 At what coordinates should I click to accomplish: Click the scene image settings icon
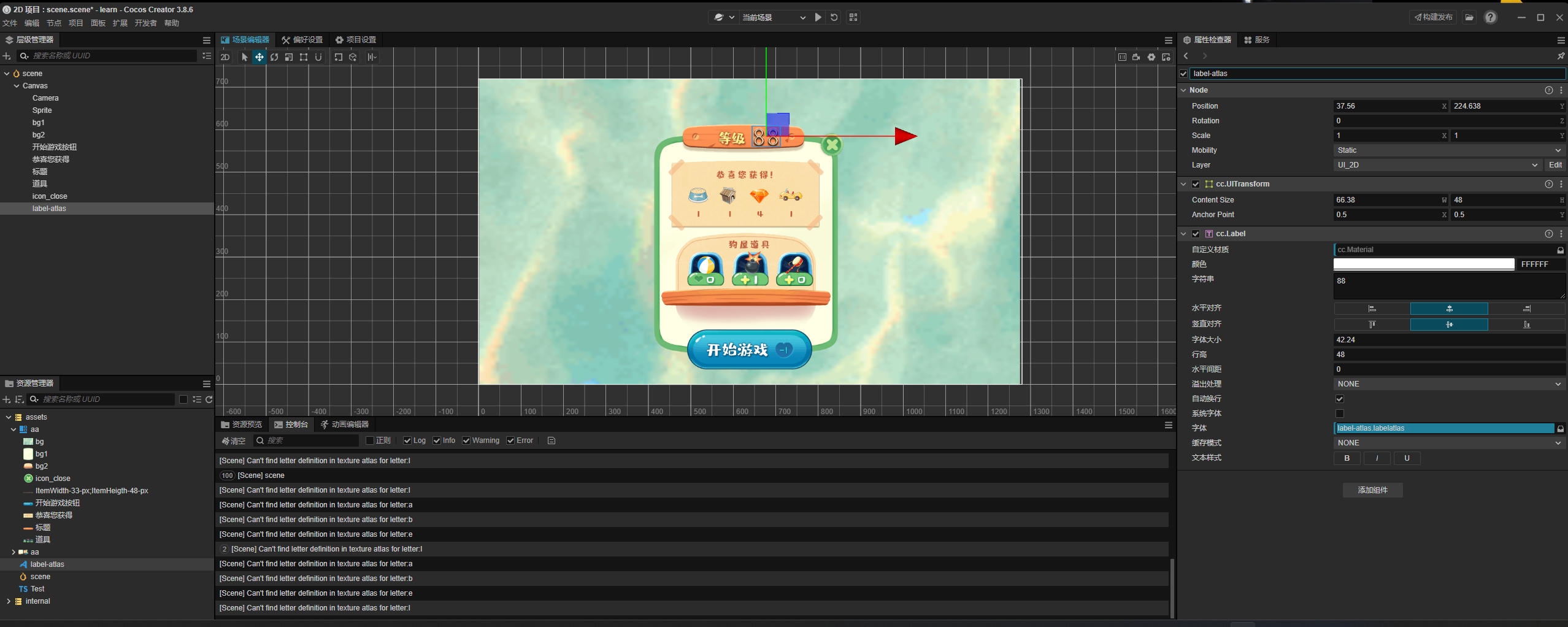coord(1166,57)
